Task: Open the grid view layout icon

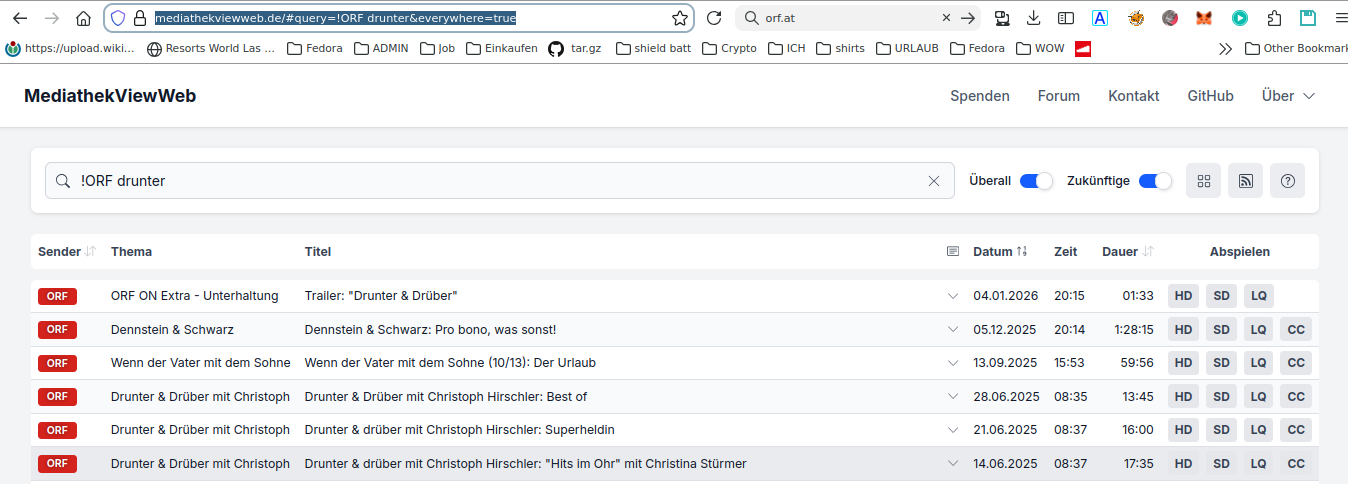Action: coord(1203,181)
